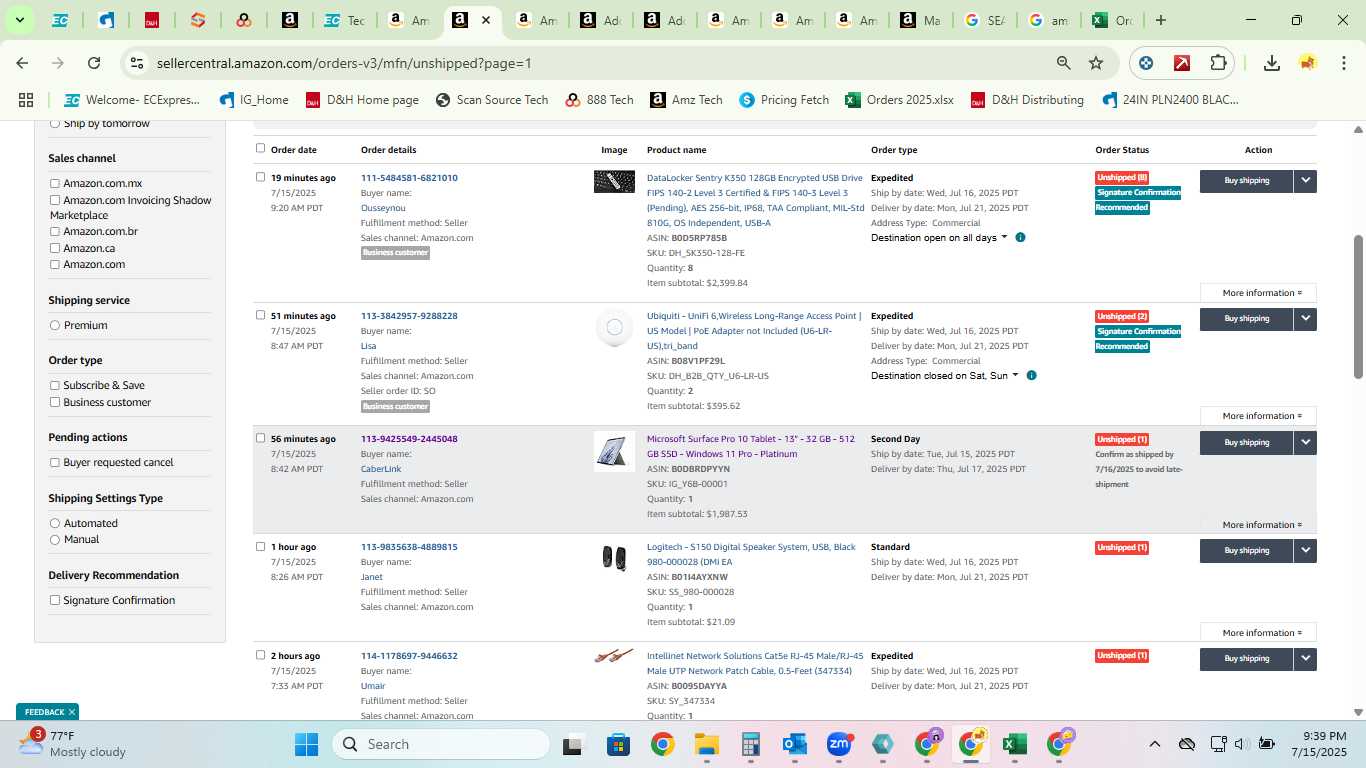This screenshot has height=768, width=1366.
Task: Enable the Subscribe & Save filter
Action: tap(55, 385)
